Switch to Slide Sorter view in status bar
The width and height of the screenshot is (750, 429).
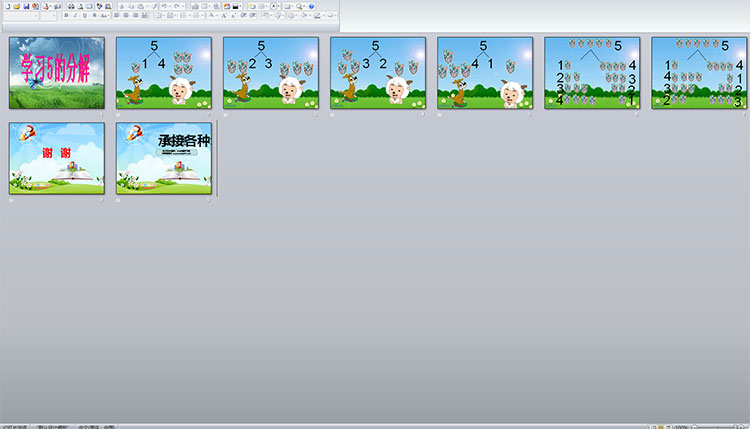(661, 427)
